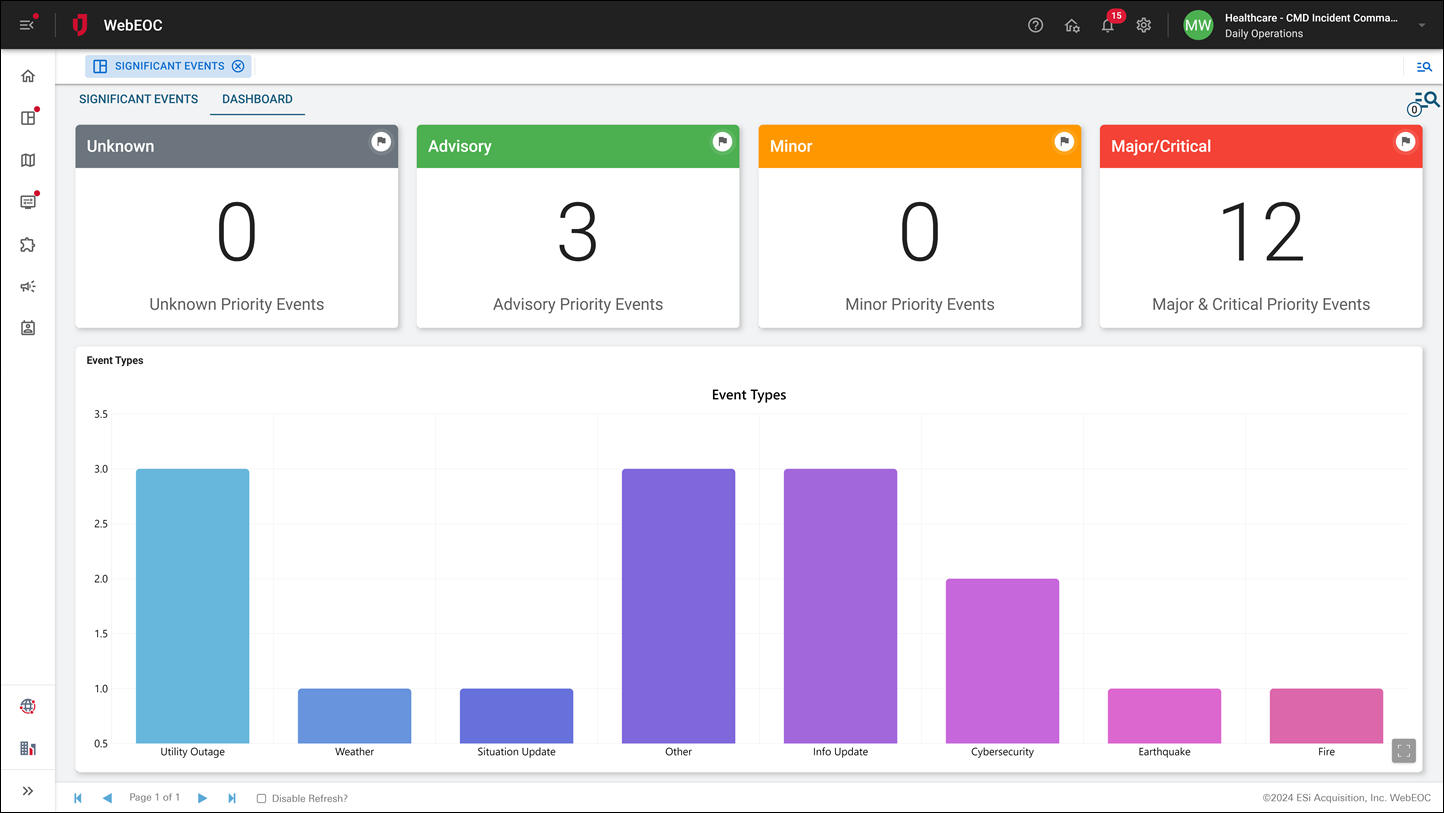Select the Maps icon in sidebar
This screenshot has height=813, width=1444.
click(x=28, y=160)
